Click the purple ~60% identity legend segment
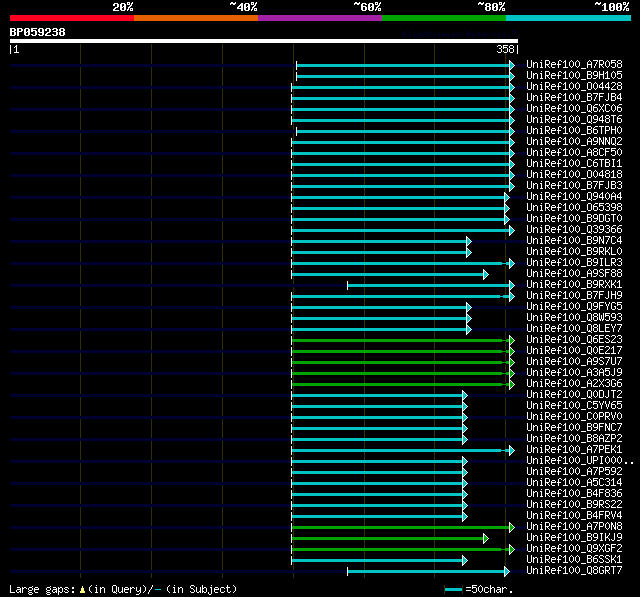The image size is (640, 597). (320, 18)
